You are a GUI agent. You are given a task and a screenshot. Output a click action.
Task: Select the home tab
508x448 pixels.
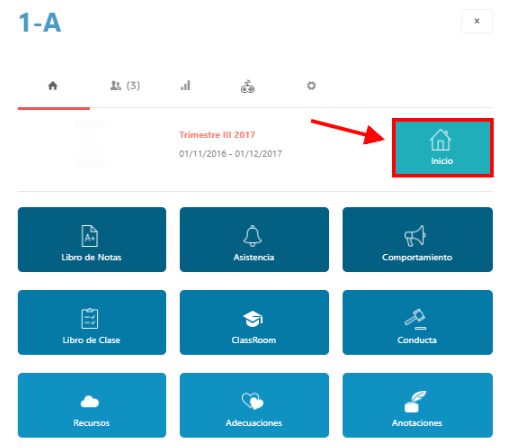[x=53, y=86]
